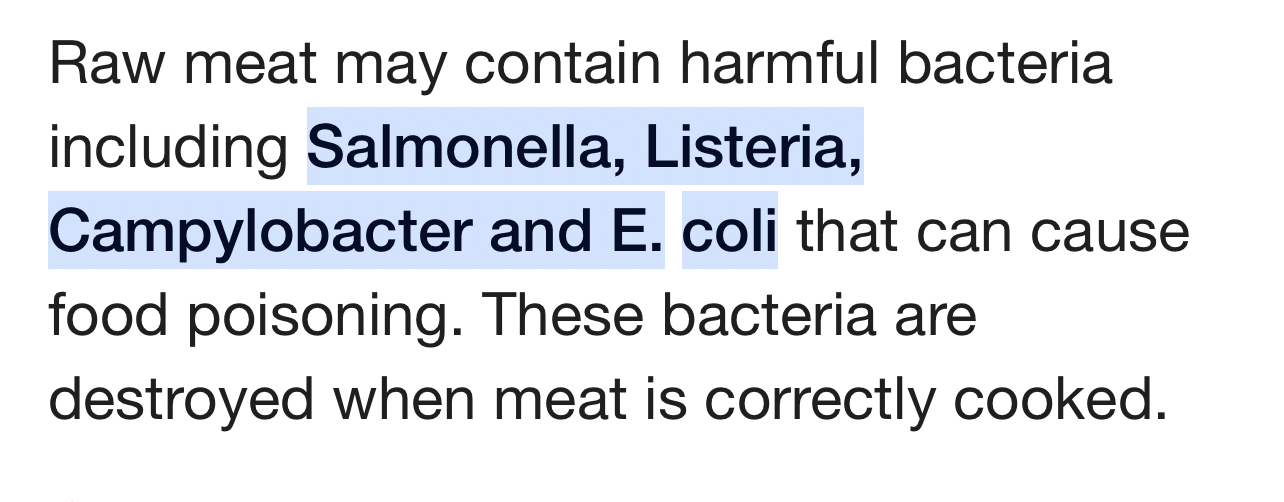Image resolution: width=1284 pixels, height=502 pixels.
Task: Place cursor on the word harmful
Action: point(778,63)
